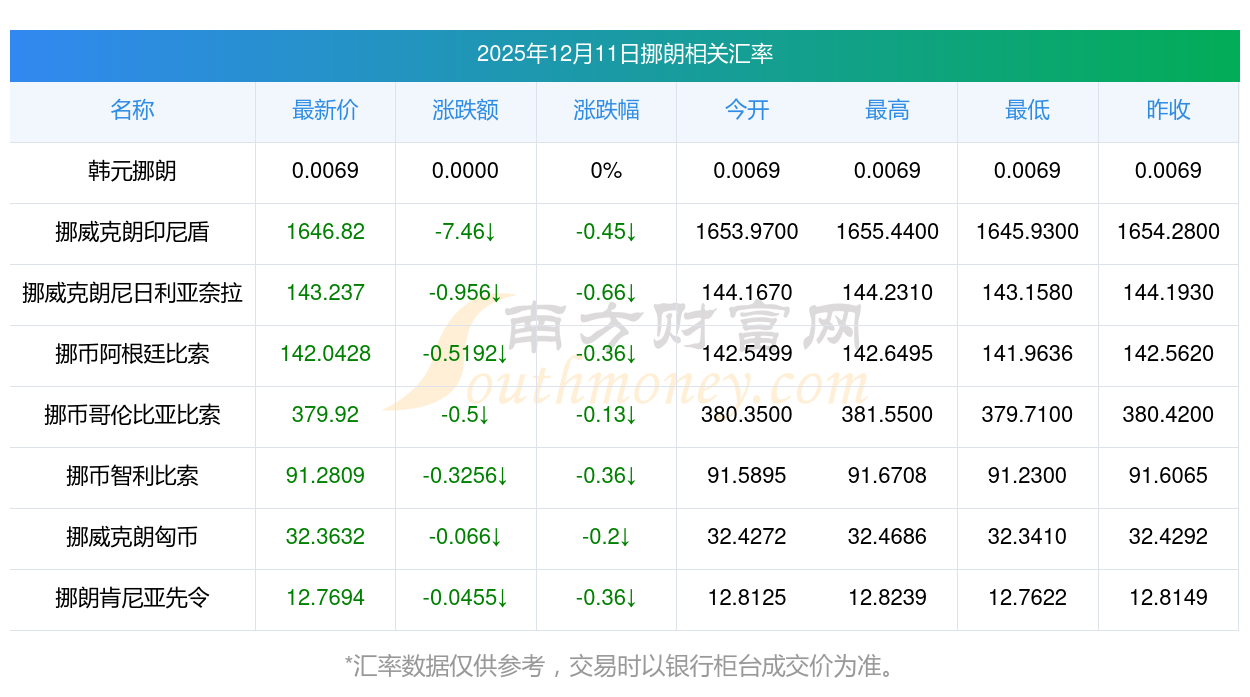Click the 最低 column header
Viewport: 1250px width, 697px height.
[1027, 110]
